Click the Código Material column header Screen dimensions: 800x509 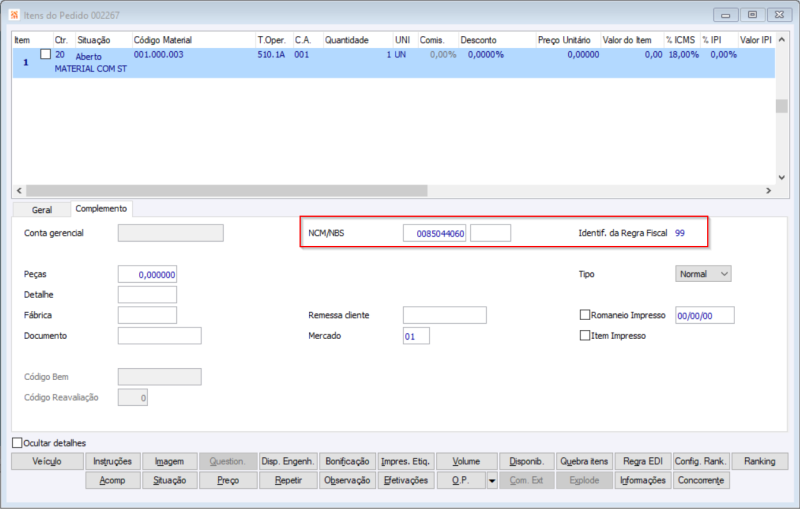[x=193, y=40]
